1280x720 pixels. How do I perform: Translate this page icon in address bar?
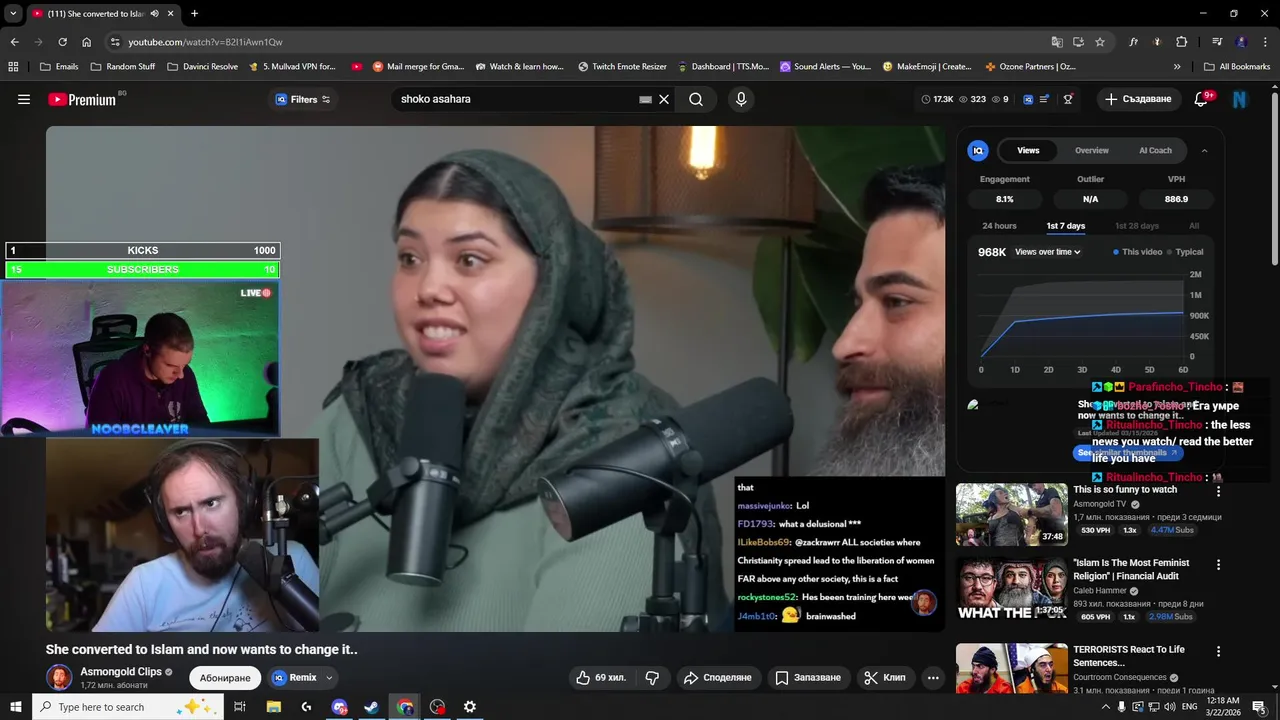tap(1057, 42)
